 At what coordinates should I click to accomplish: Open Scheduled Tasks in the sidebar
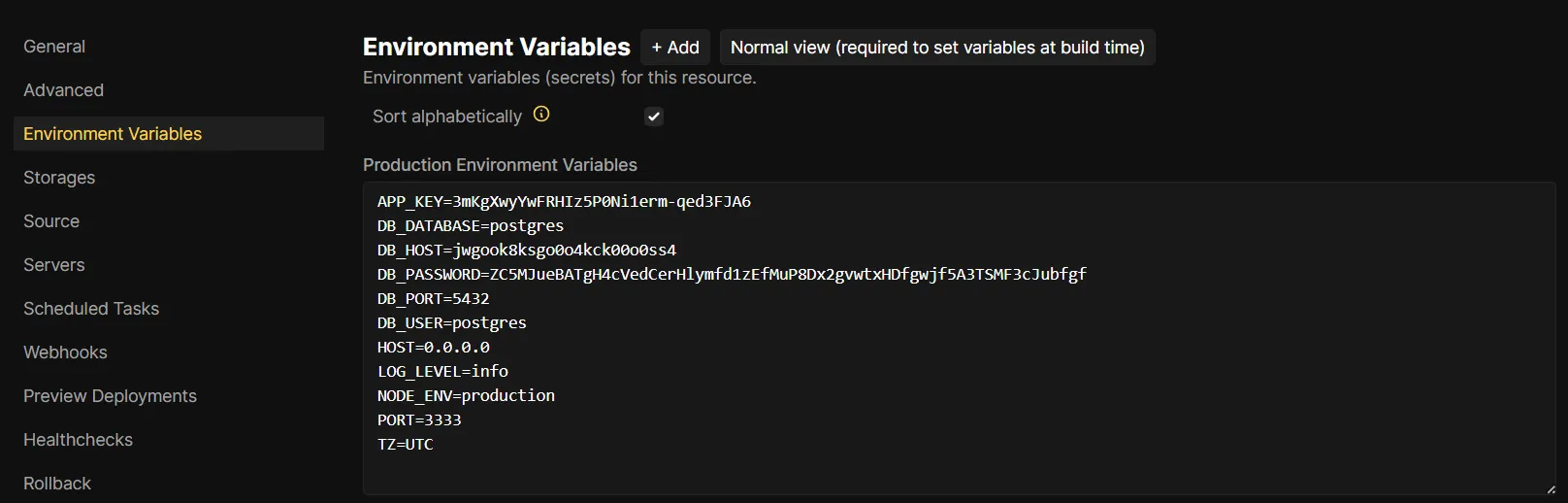point(91,309)
